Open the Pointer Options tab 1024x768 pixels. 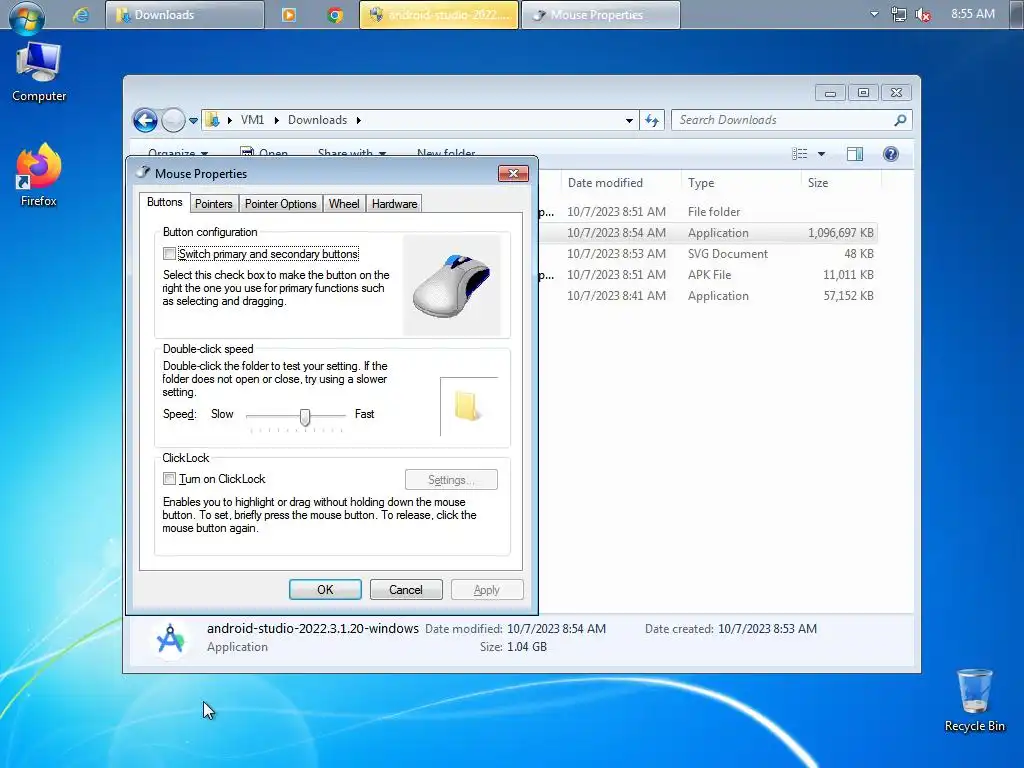tap(280, 204)
